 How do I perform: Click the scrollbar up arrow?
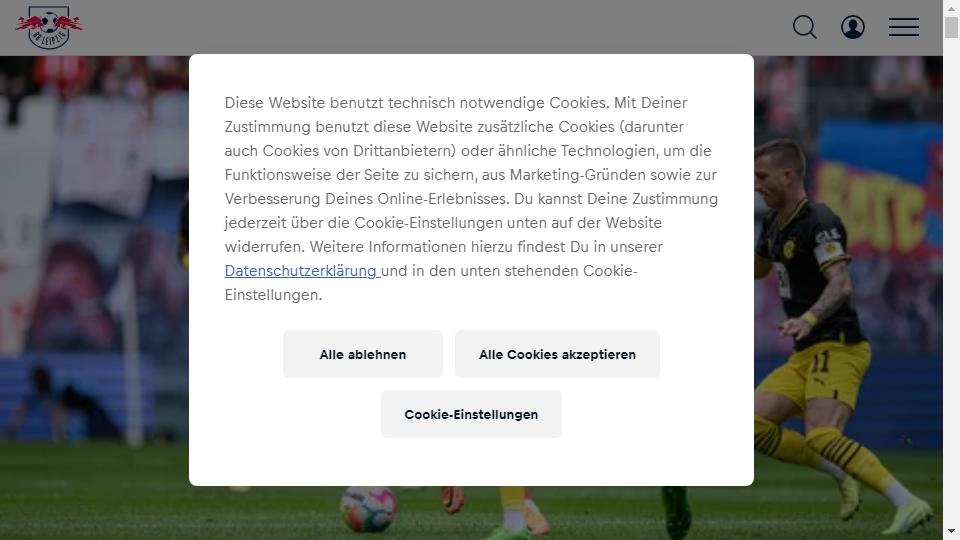951,7
